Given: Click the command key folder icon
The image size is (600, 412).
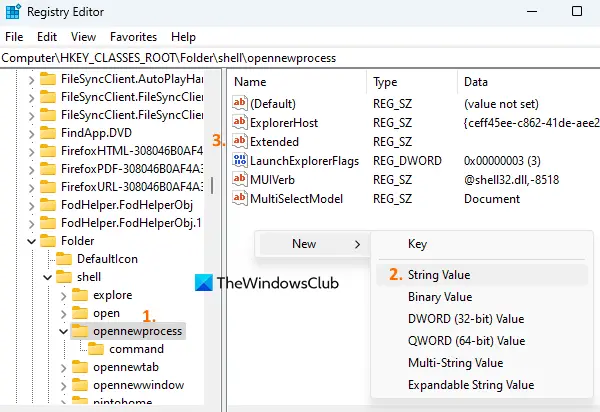Looking at the screenshot, I should [96, 349].
